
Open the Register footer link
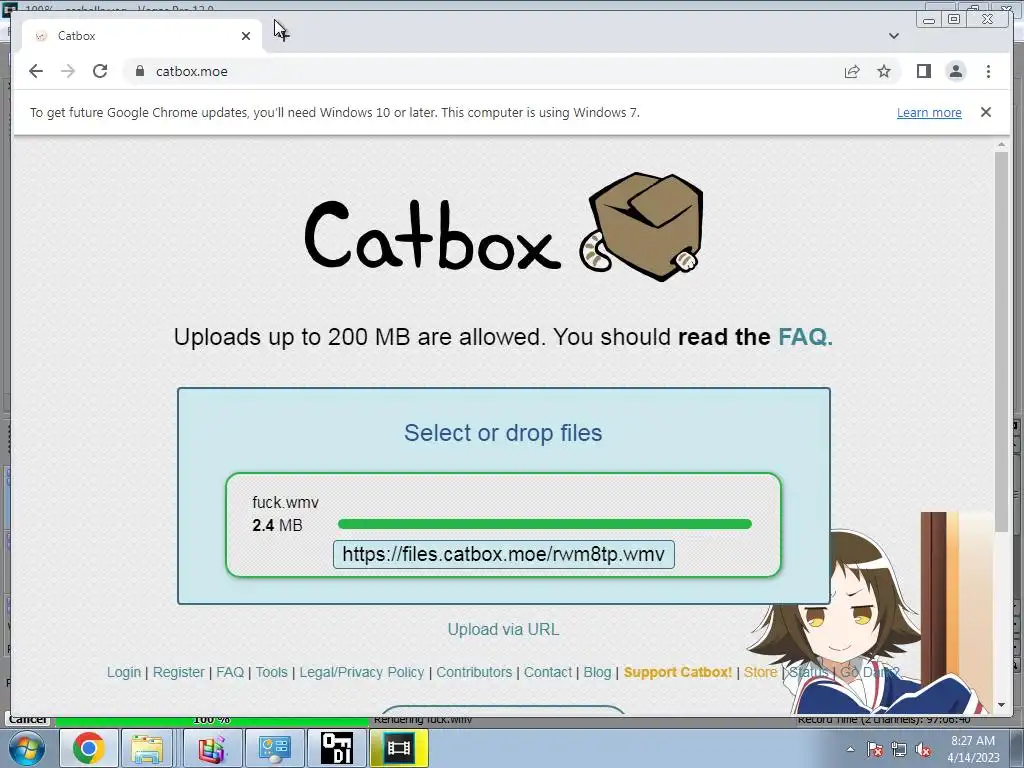tap(178, 672)
